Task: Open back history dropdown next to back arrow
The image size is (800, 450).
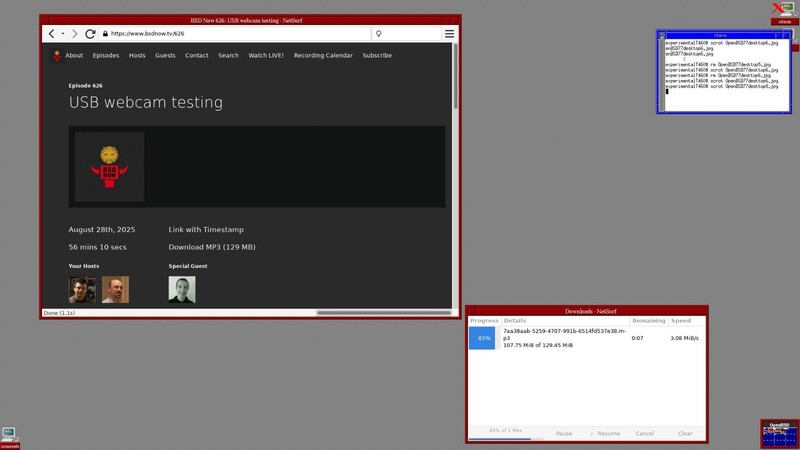Action: pyautogui.click(x=63, y=34)
